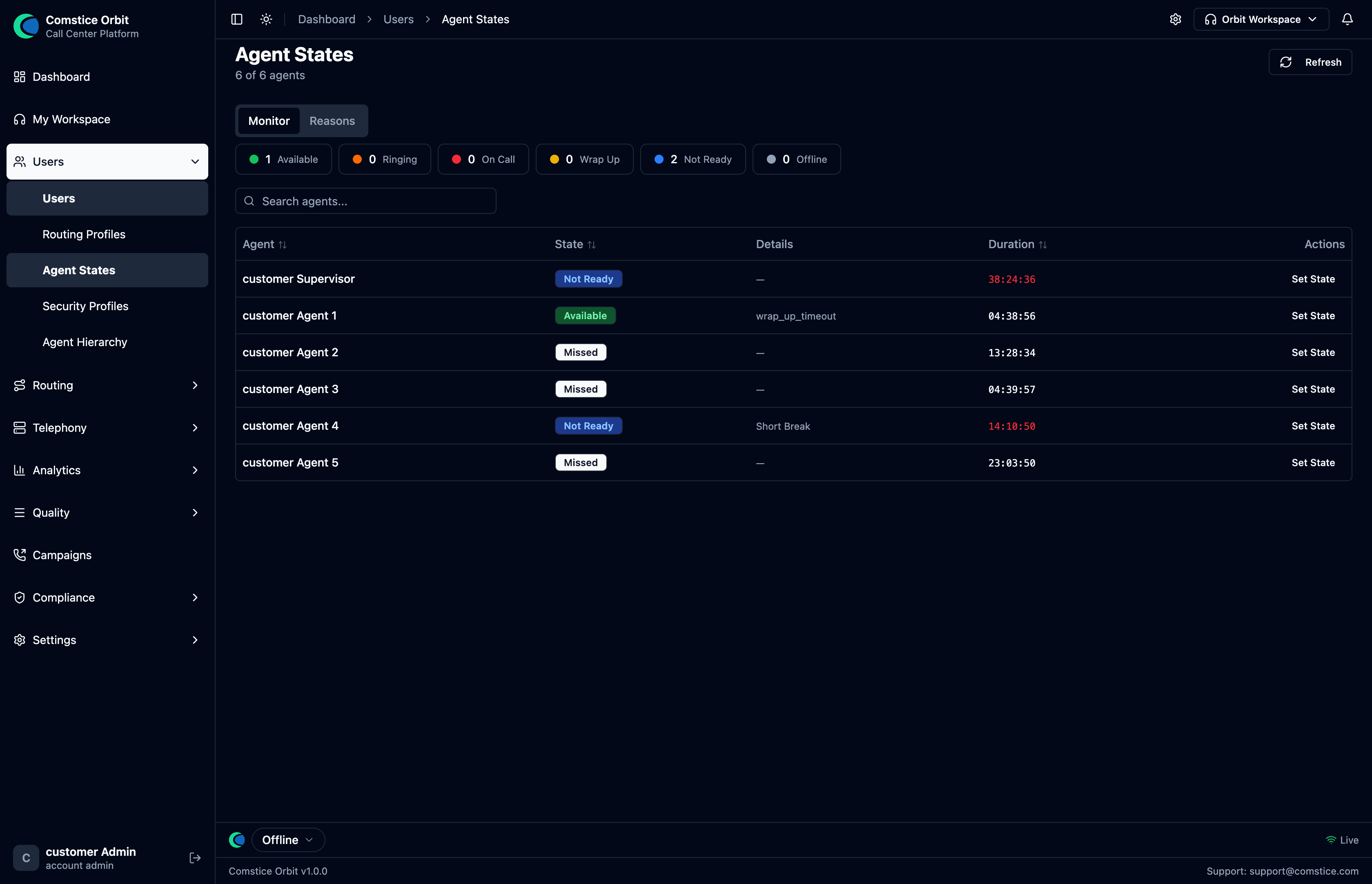Viewport: 1372px width, 884px height.
Task: Filter by Not Ready status chip
Action: coord(693,159)
